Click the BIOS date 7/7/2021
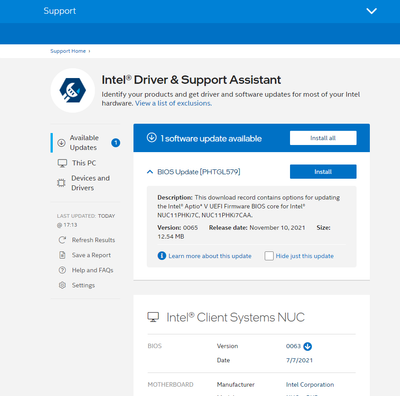 (299, 360)
